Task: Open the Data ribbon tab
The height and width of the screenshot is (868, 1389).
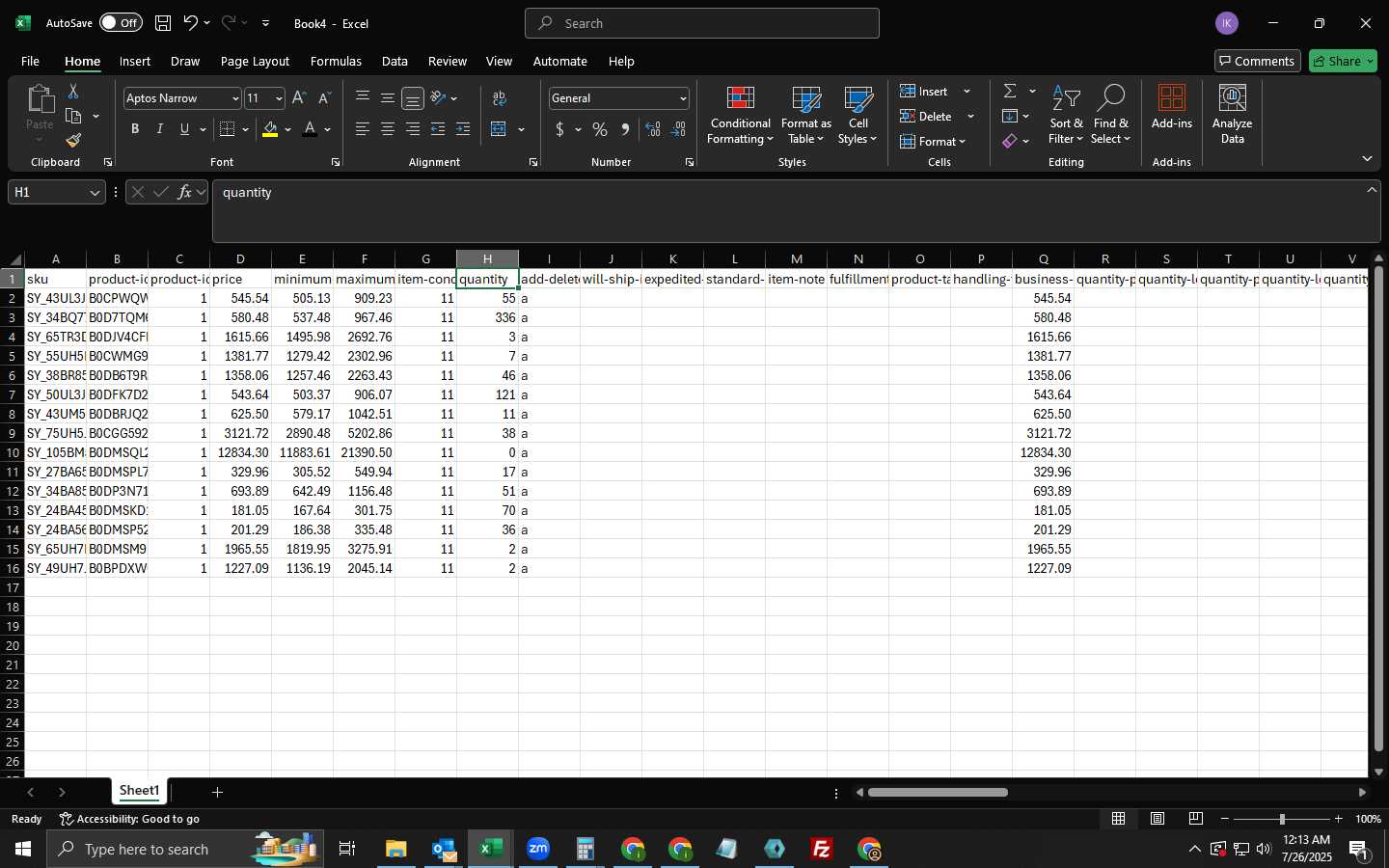Action: tap(395, 61)
